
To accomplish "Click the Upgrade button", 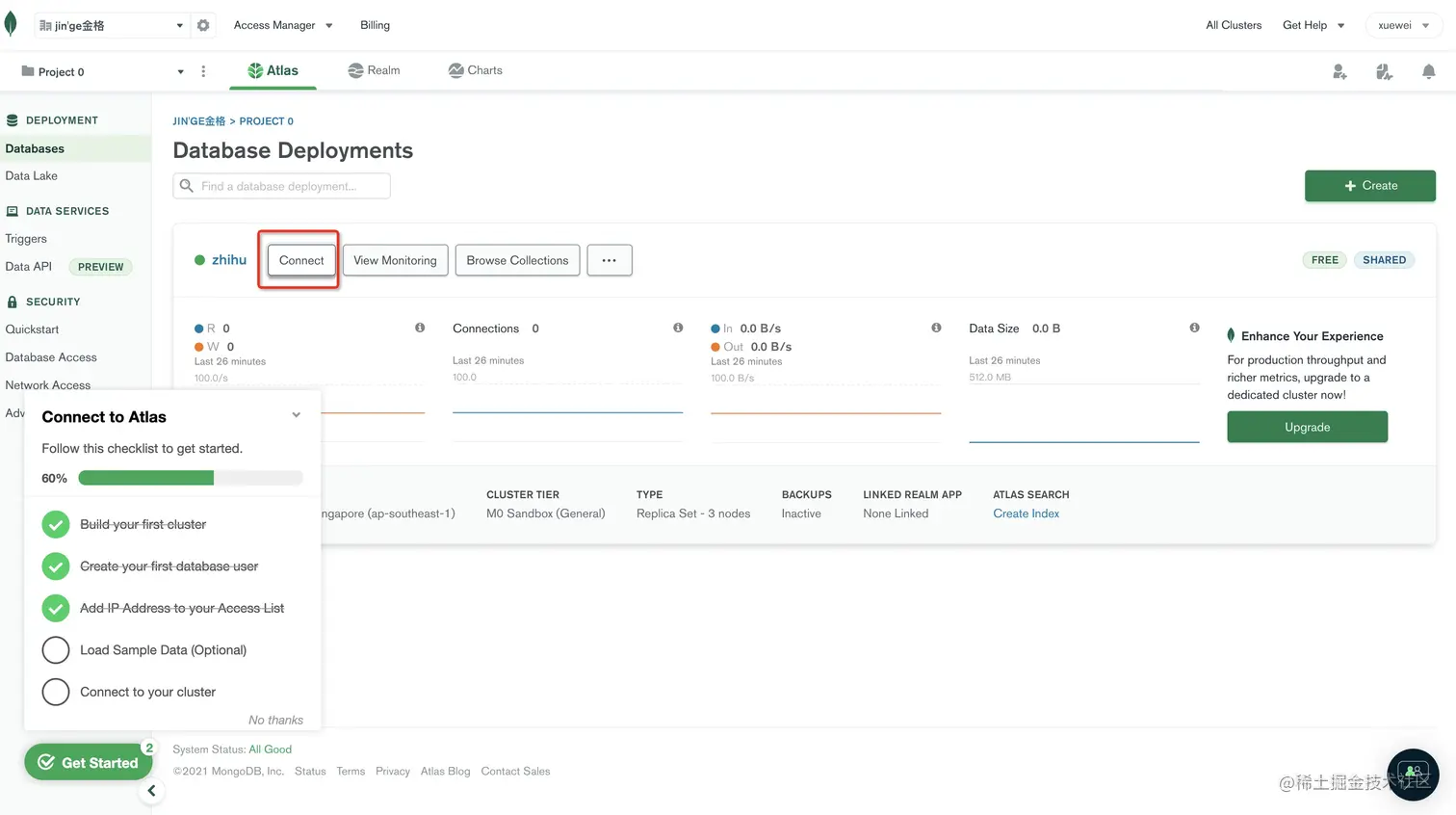I will pos(1307,427).
